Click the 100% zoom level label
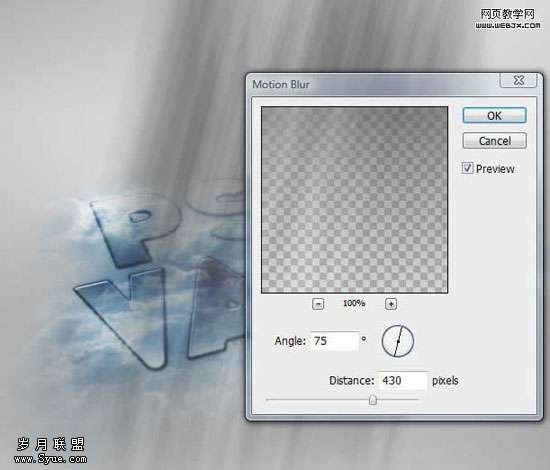The width and height of the screenshot is (550, 470). [x=354, y=303]
